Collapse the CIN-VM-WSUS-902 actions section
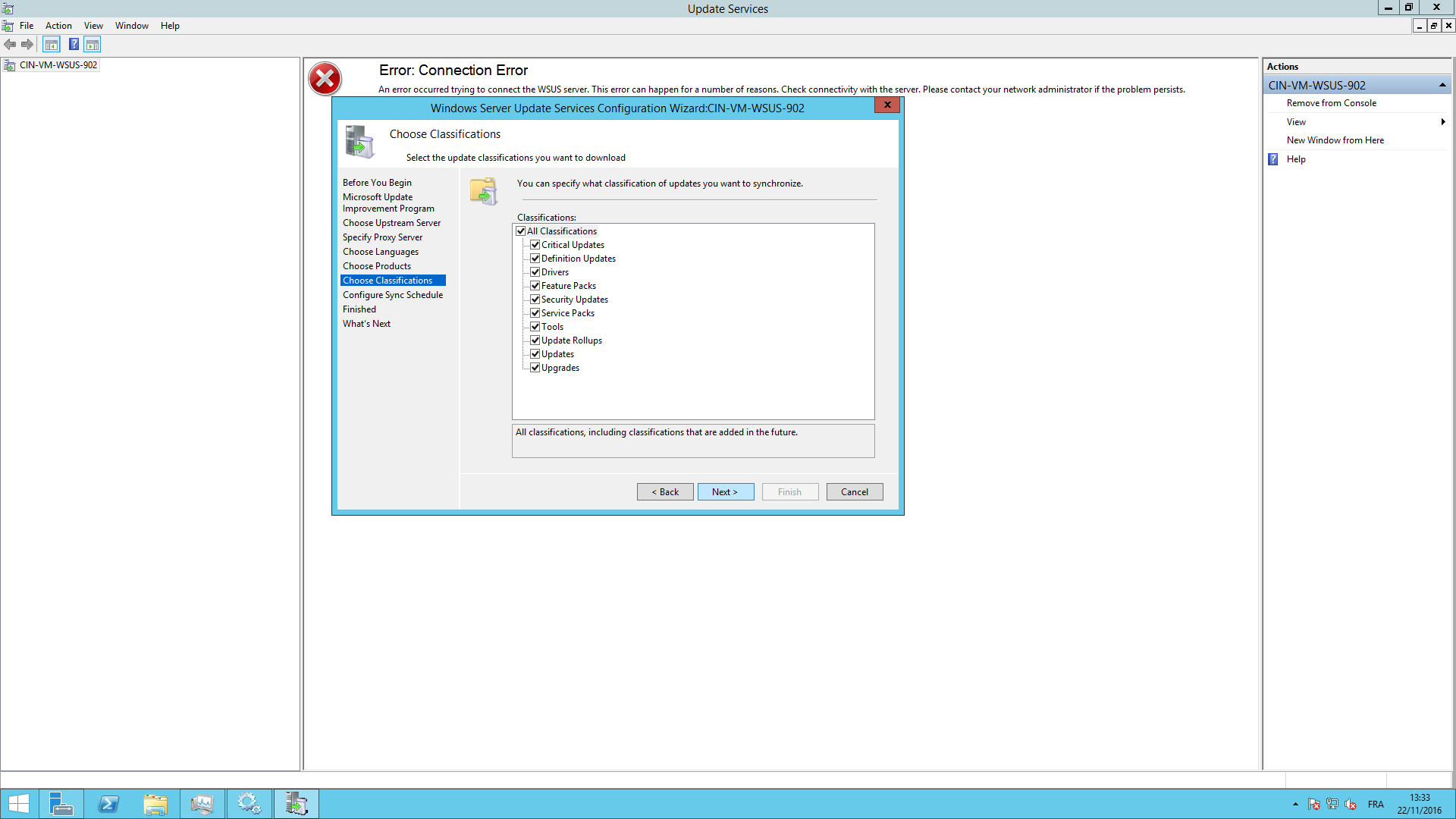This screenshot has width=1456, height=819. 1442,86
